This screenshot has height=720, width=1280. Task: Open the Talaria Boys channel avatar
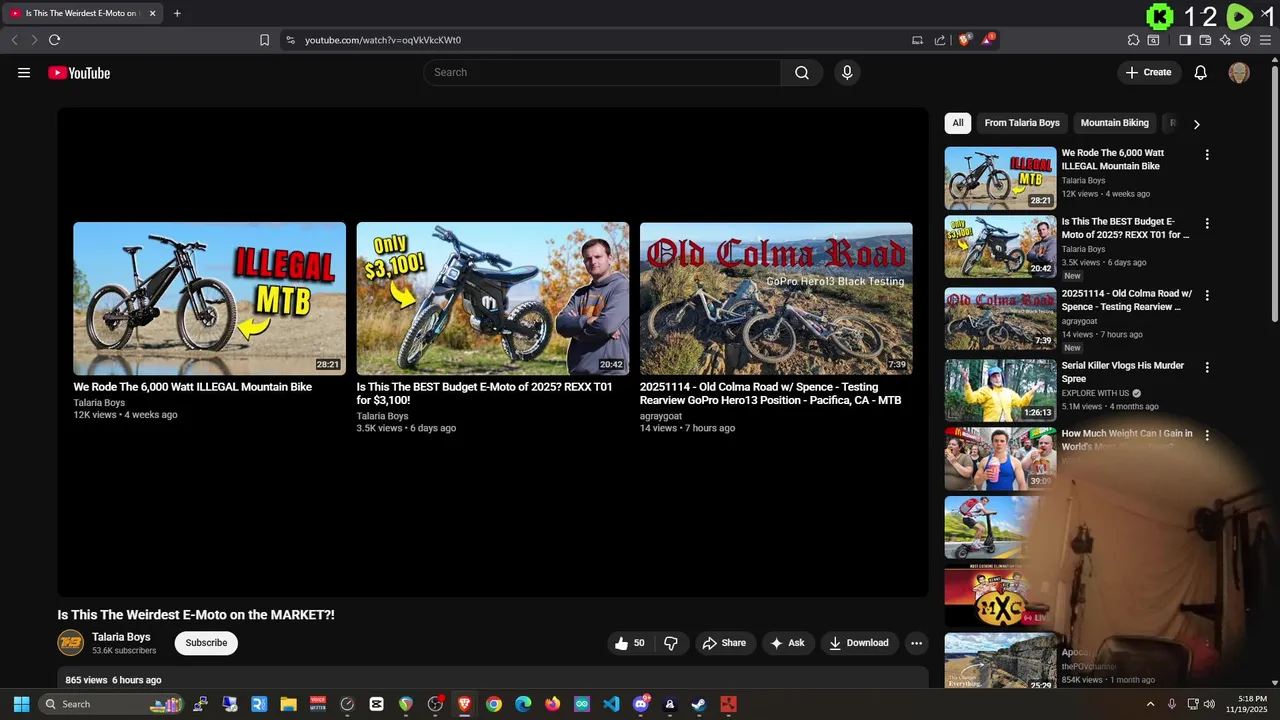[70, 643]
